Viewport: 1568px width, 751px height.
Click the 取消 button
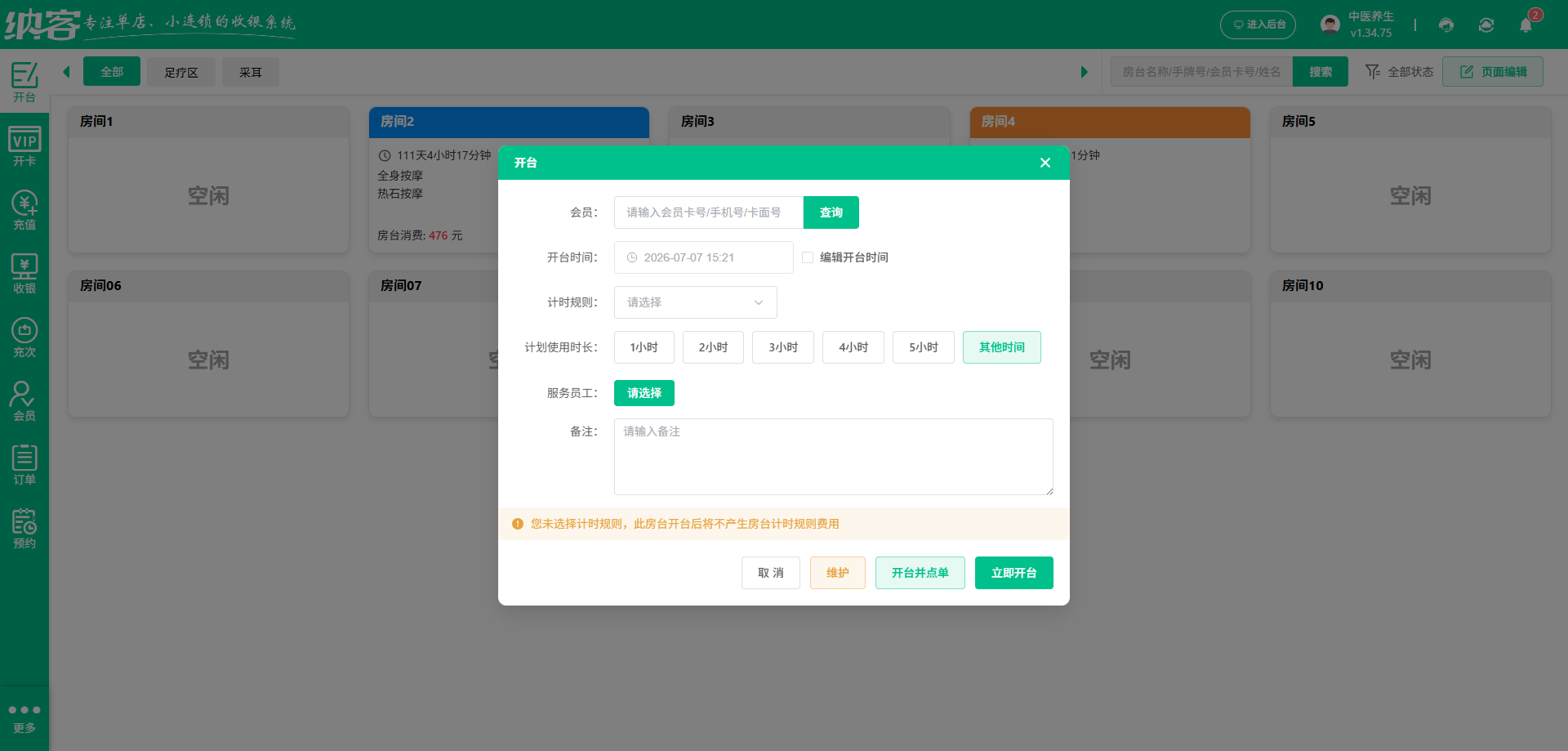coord(771,573)
